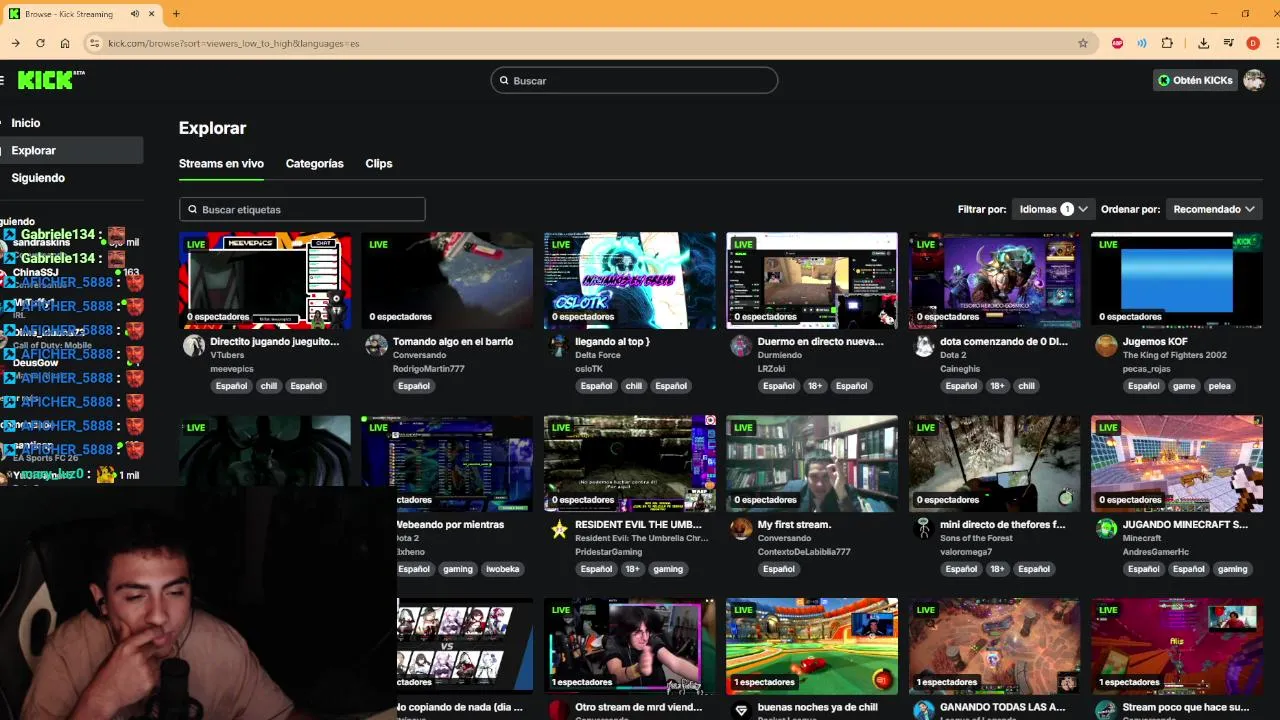Open the browser extensions puzzle icon
The width and height of the screenshot is (1280, 720).
(1167, 43)
